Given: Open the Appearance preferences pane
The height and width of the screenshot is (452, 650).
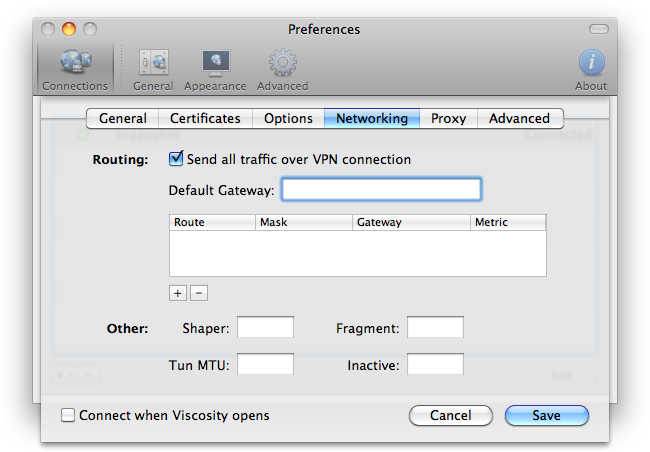Looking at the screenshot, I should coord(215,68).
